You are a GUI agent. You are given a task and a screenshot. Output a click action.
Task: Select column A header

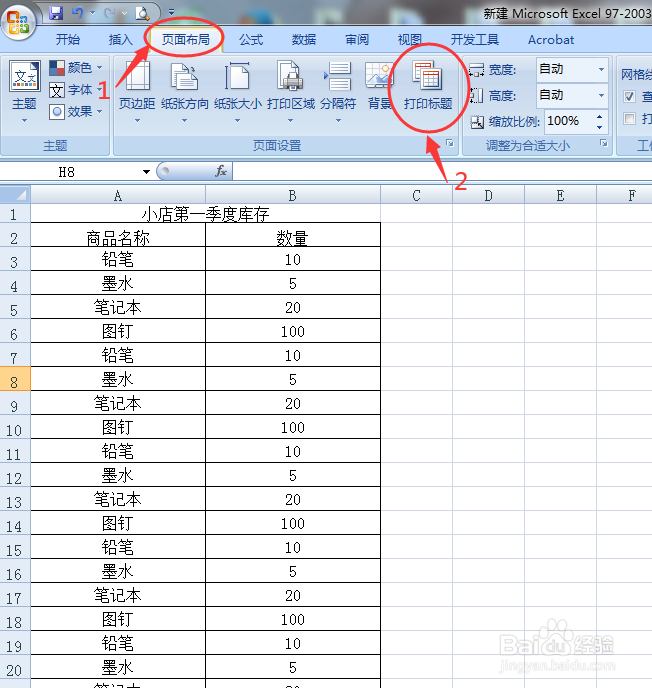pyautogui.click(x=118, y=195)
